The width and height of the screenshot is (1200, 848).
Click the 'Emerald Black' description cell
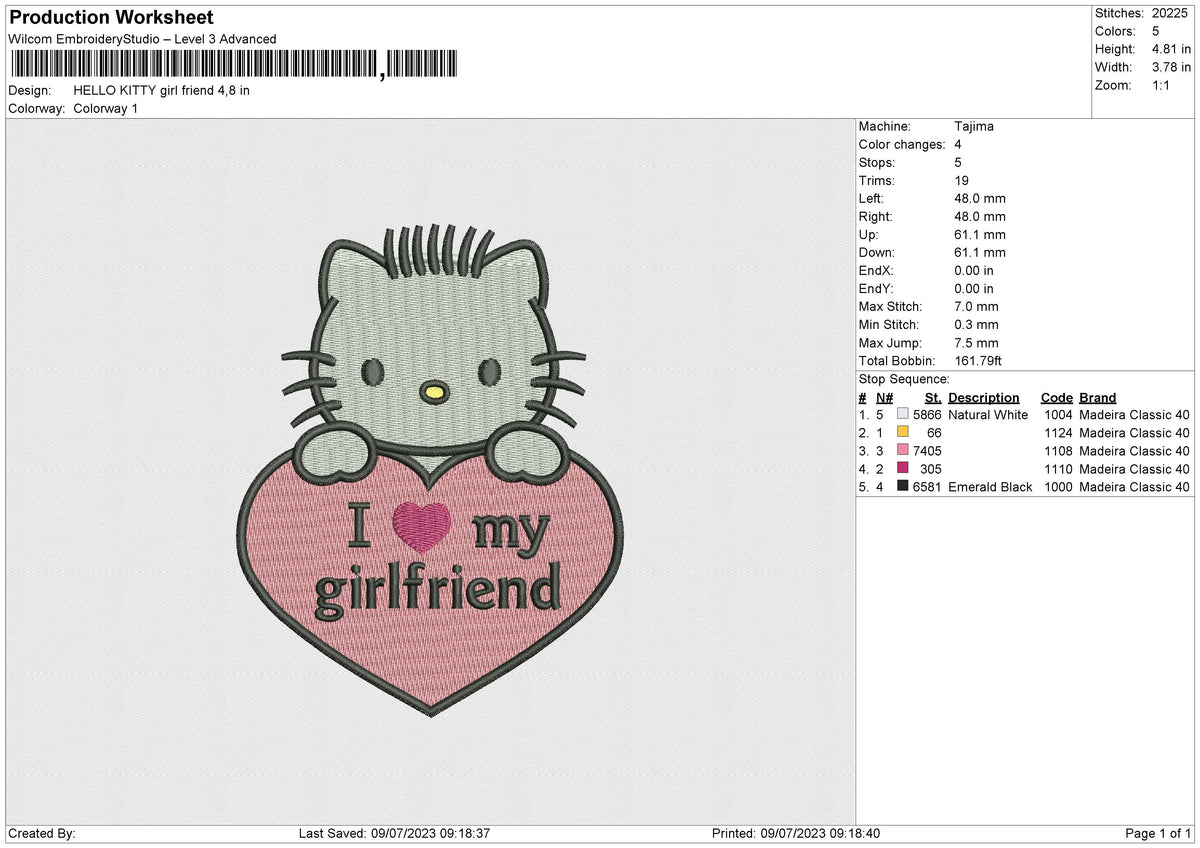[990, 486]
